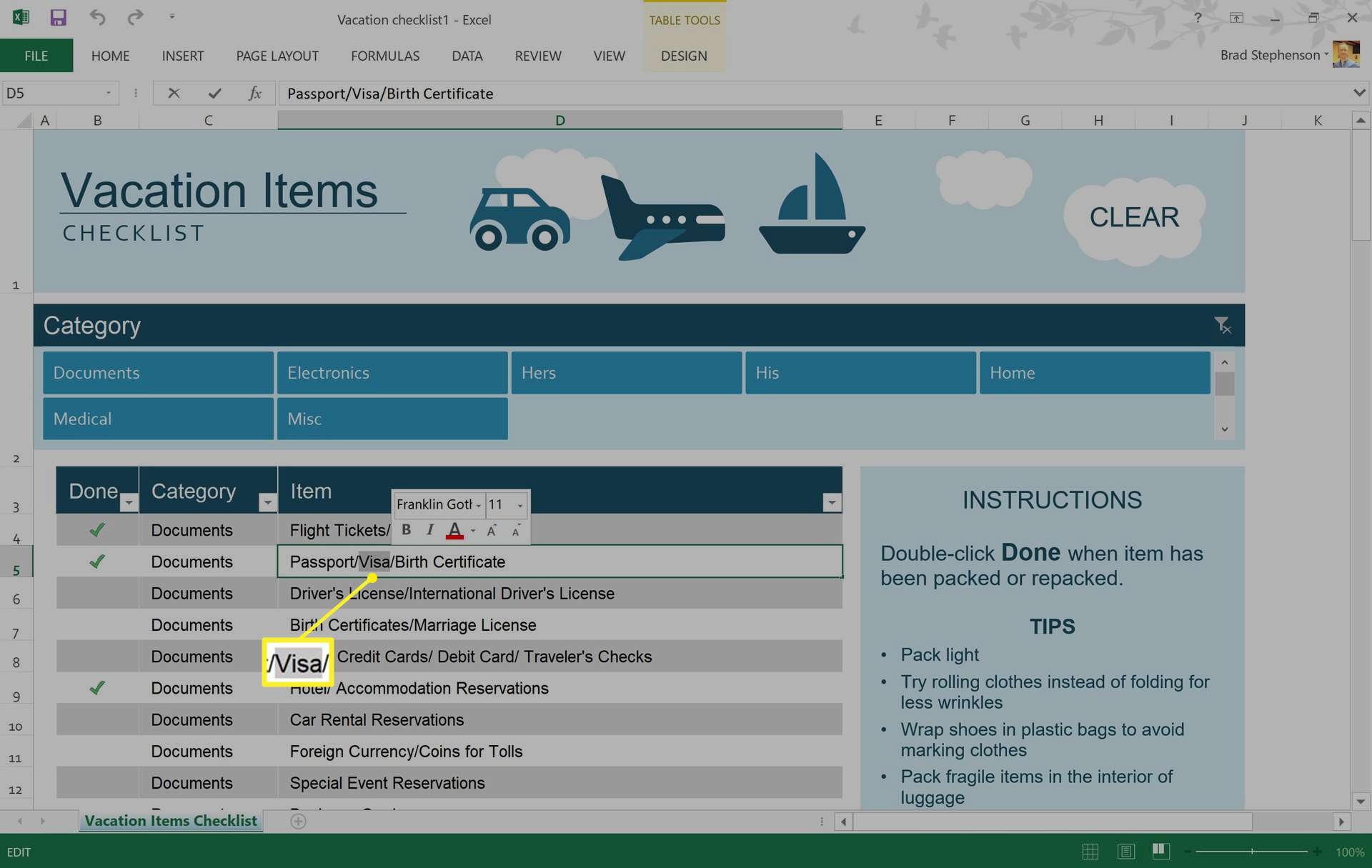Toggle Done checkmark for Flight Tickets row

click(x=97, y=530)
